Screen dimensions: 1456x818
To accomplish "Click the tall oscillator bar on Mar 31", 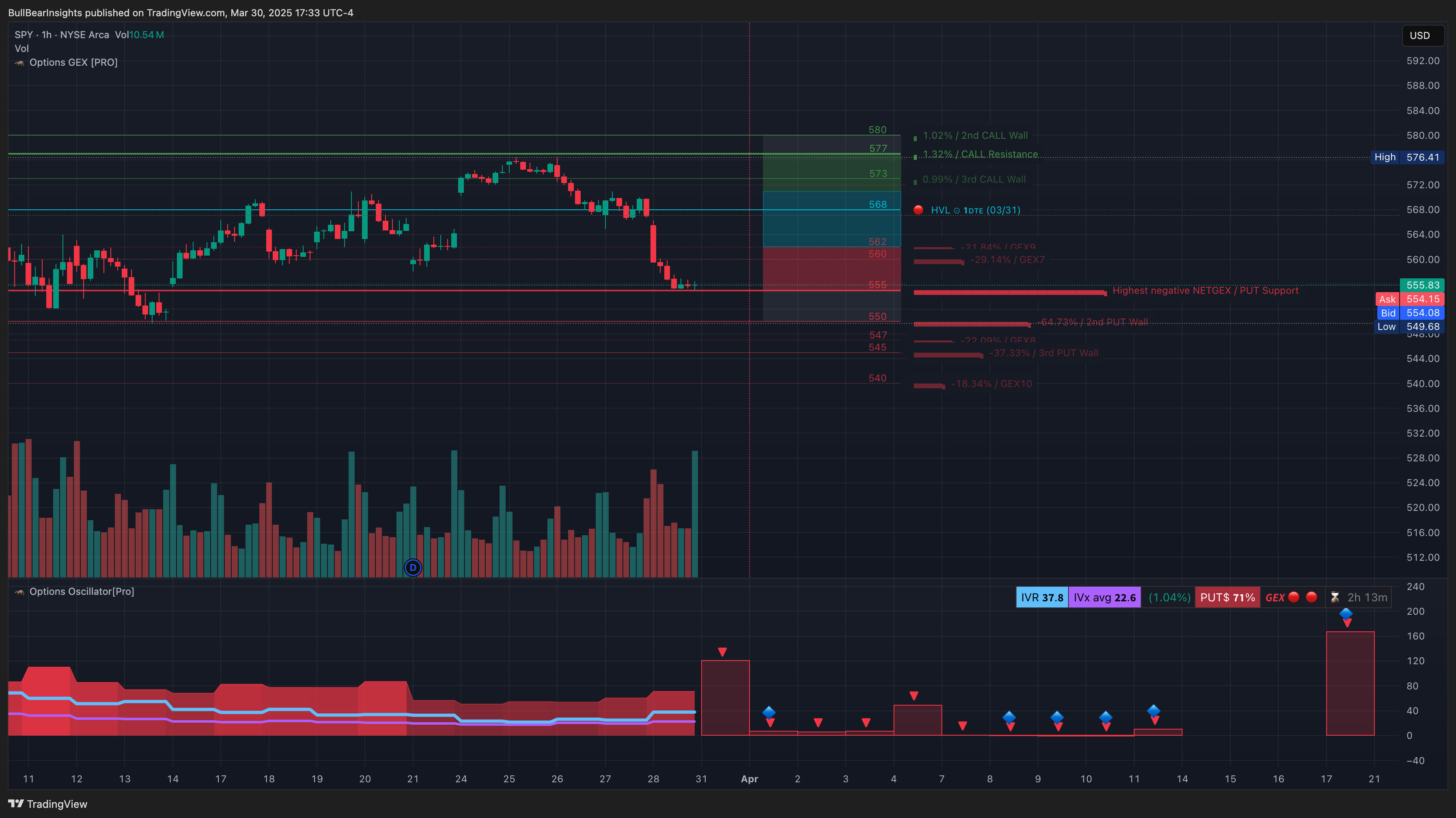I will click(x=725, y=697).
